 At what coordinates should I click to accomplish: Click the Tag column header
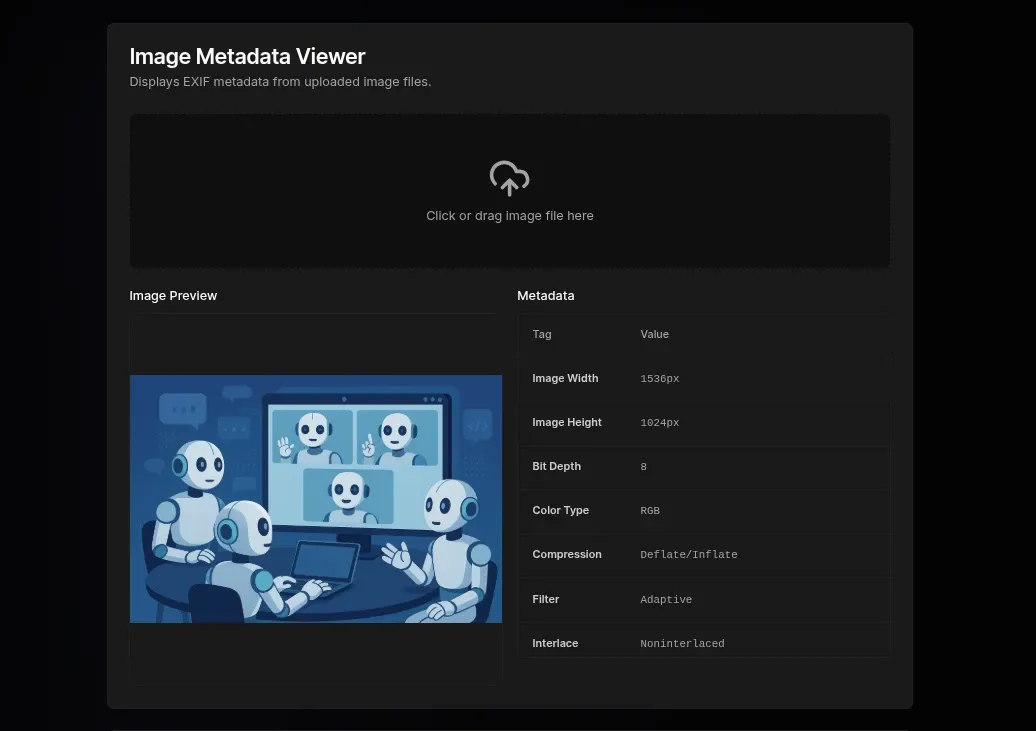pos(541,334)
